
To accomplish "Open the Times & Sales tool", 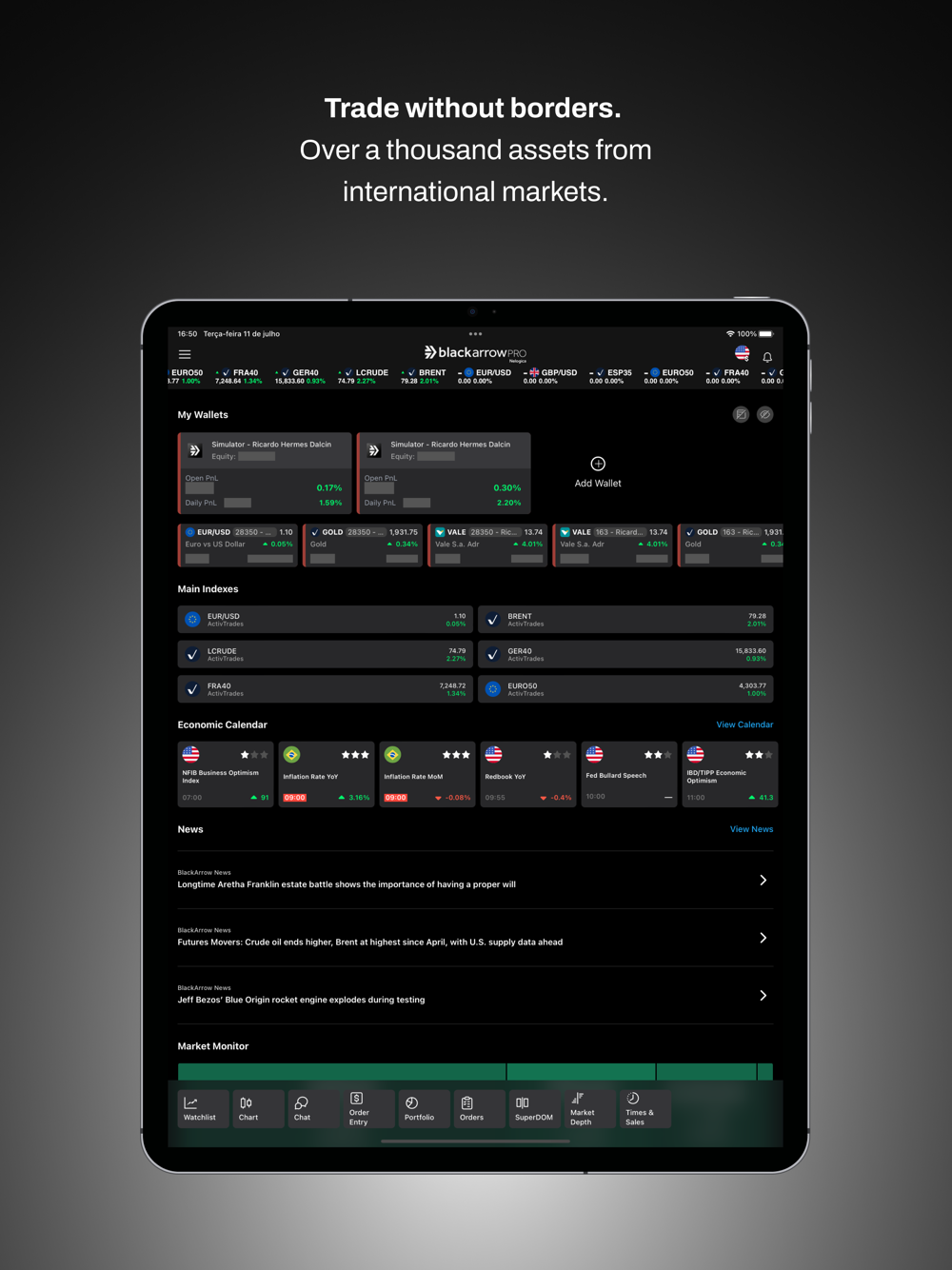I will 645,1109.
